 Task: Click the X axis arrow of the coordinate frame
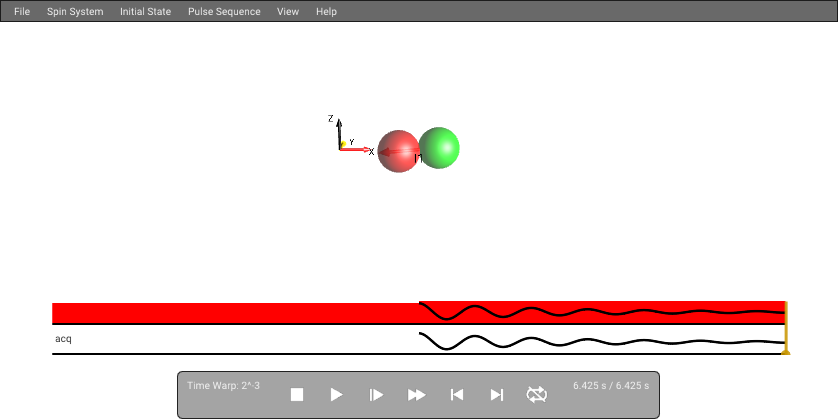click(355, 149)
